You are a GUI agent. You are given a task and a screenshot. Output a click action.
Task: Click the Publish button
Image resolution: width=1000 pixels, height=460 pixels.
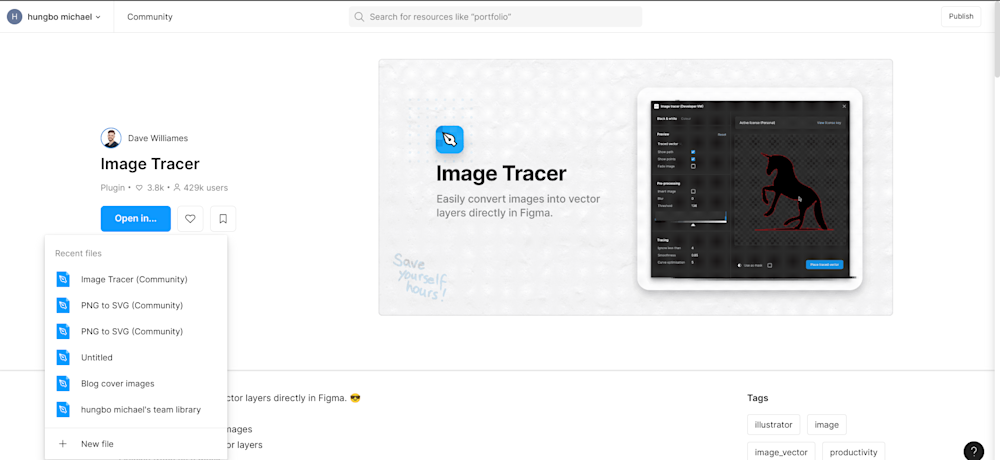[961, 17]
